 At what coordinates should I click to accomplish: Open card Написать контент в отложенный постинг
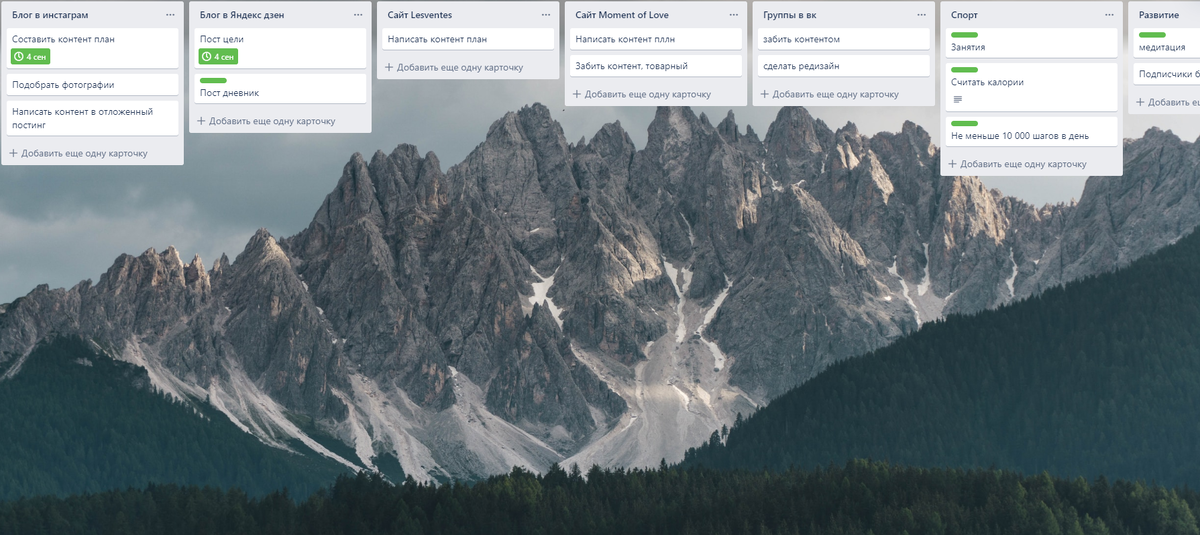point(92,118)
